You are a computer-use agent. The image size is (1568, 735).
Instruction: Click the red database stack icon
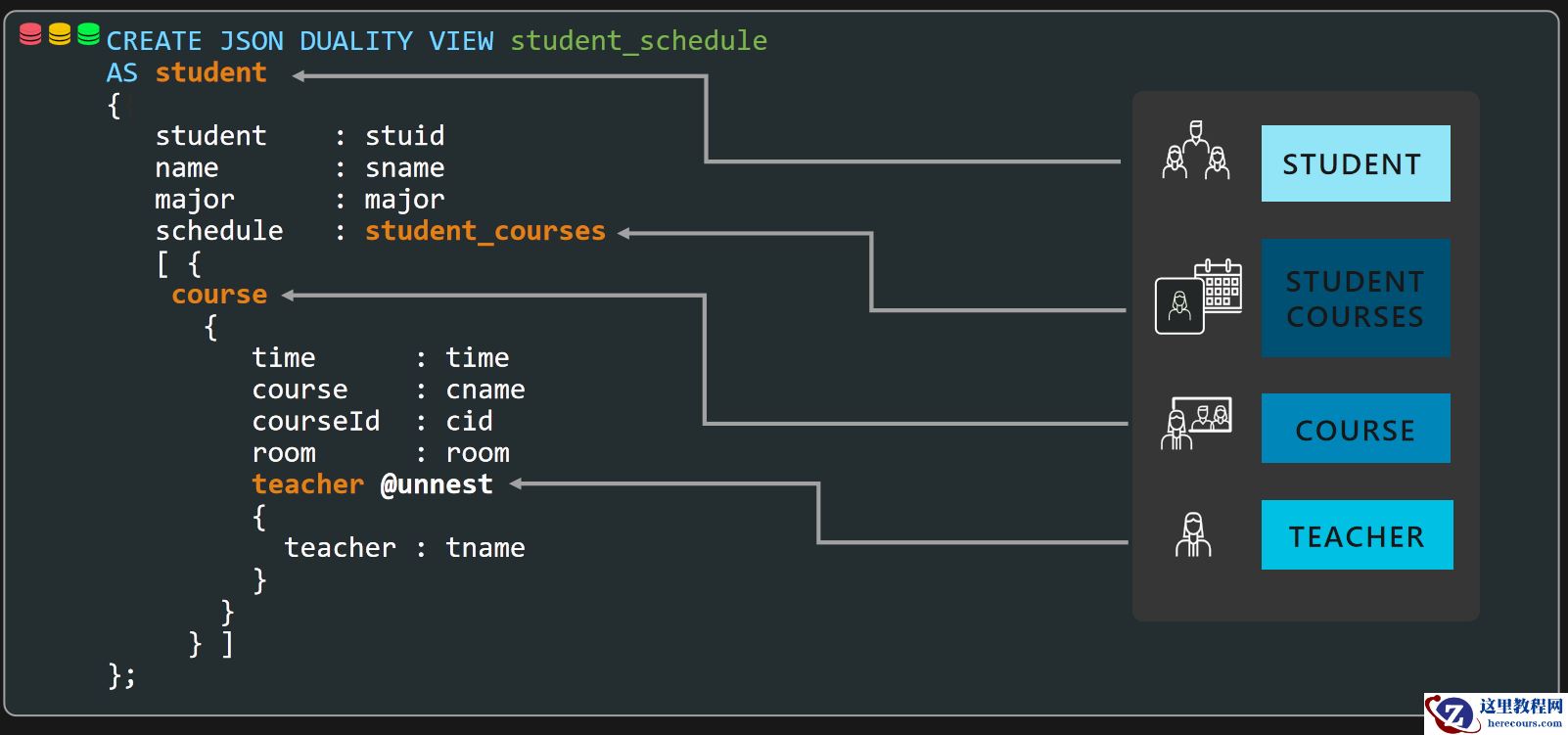click(30, 35)
